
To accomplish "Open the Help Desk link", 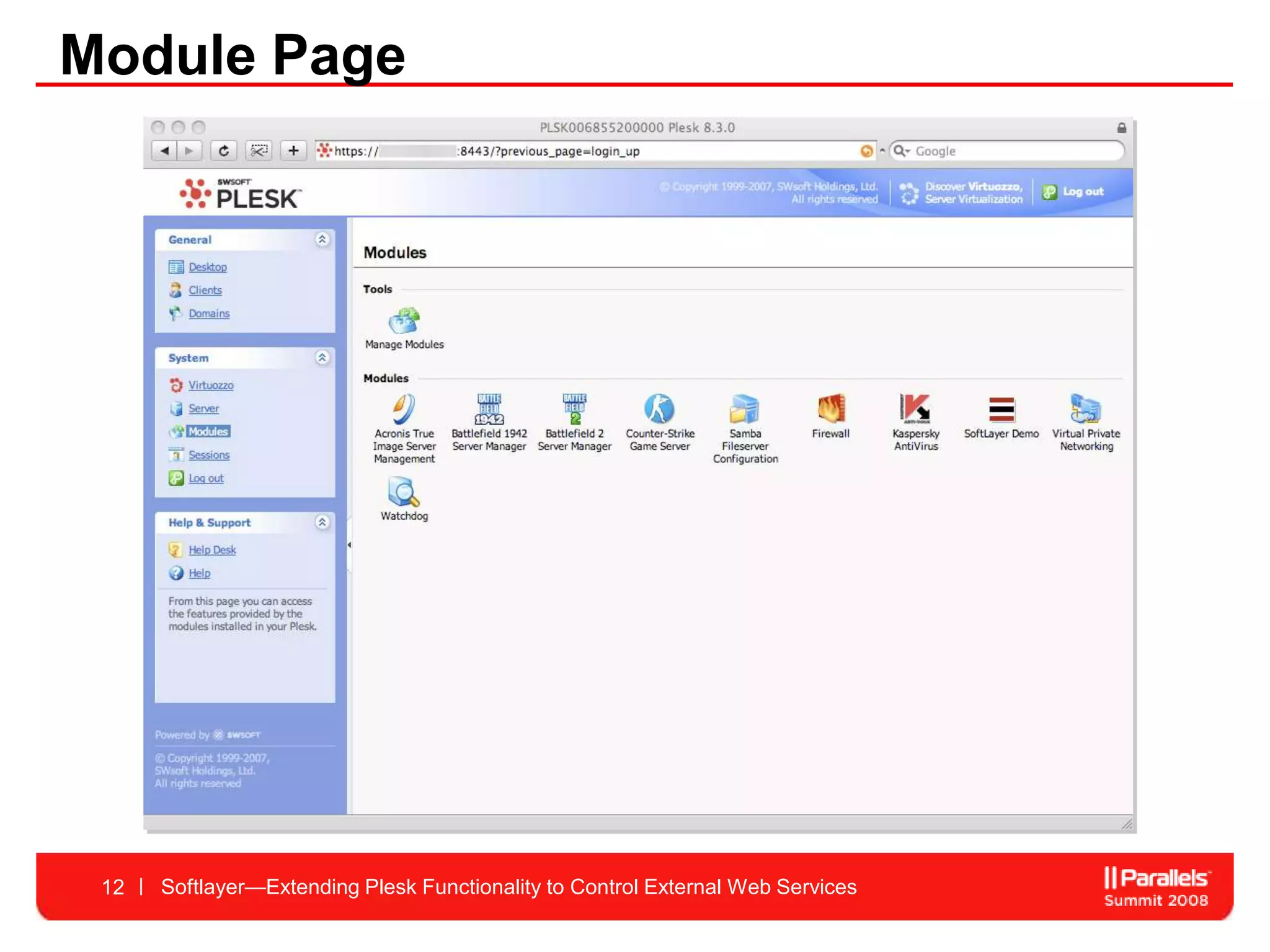I will tap(212, 550).
